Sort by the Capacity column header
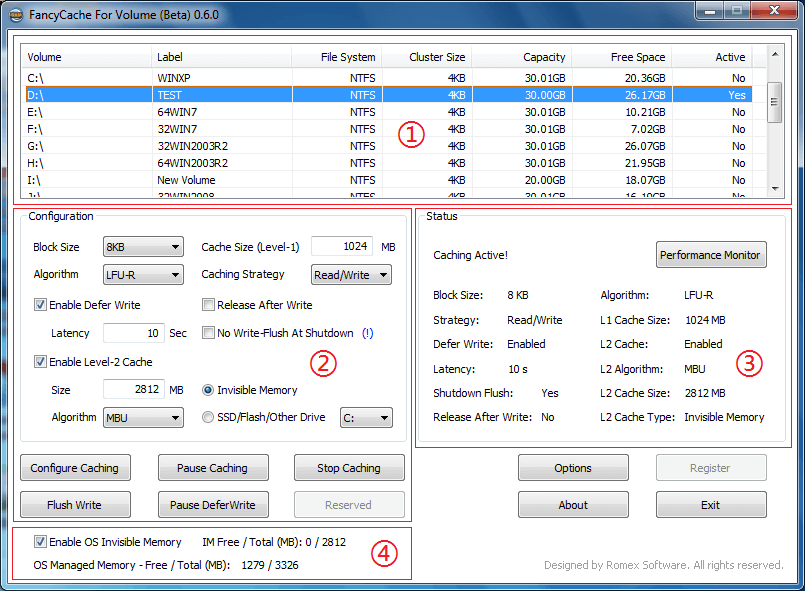805x591 pixels. point(522,57)
